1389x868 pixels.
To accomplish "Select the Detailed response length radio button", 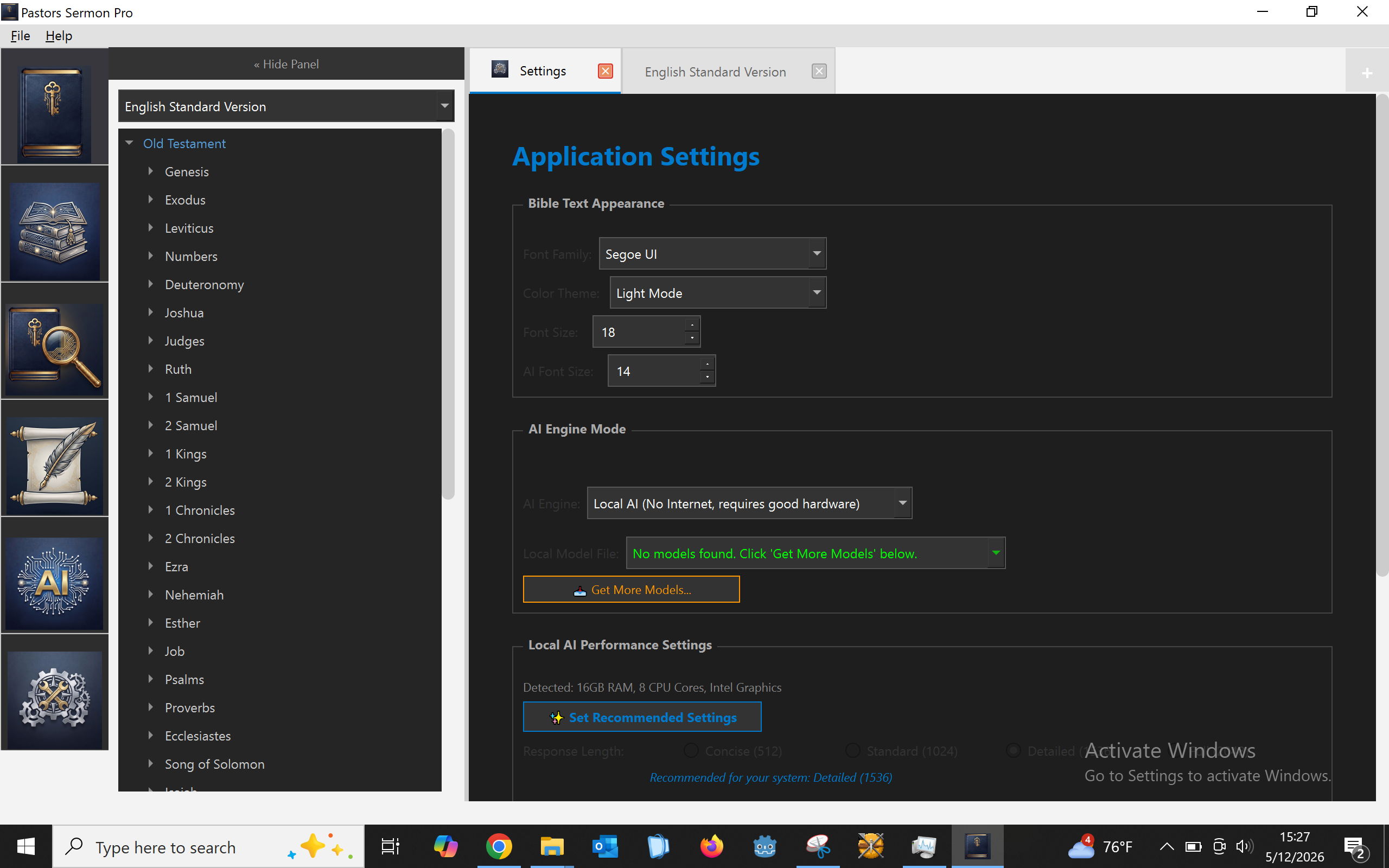I will (1014, 750).
